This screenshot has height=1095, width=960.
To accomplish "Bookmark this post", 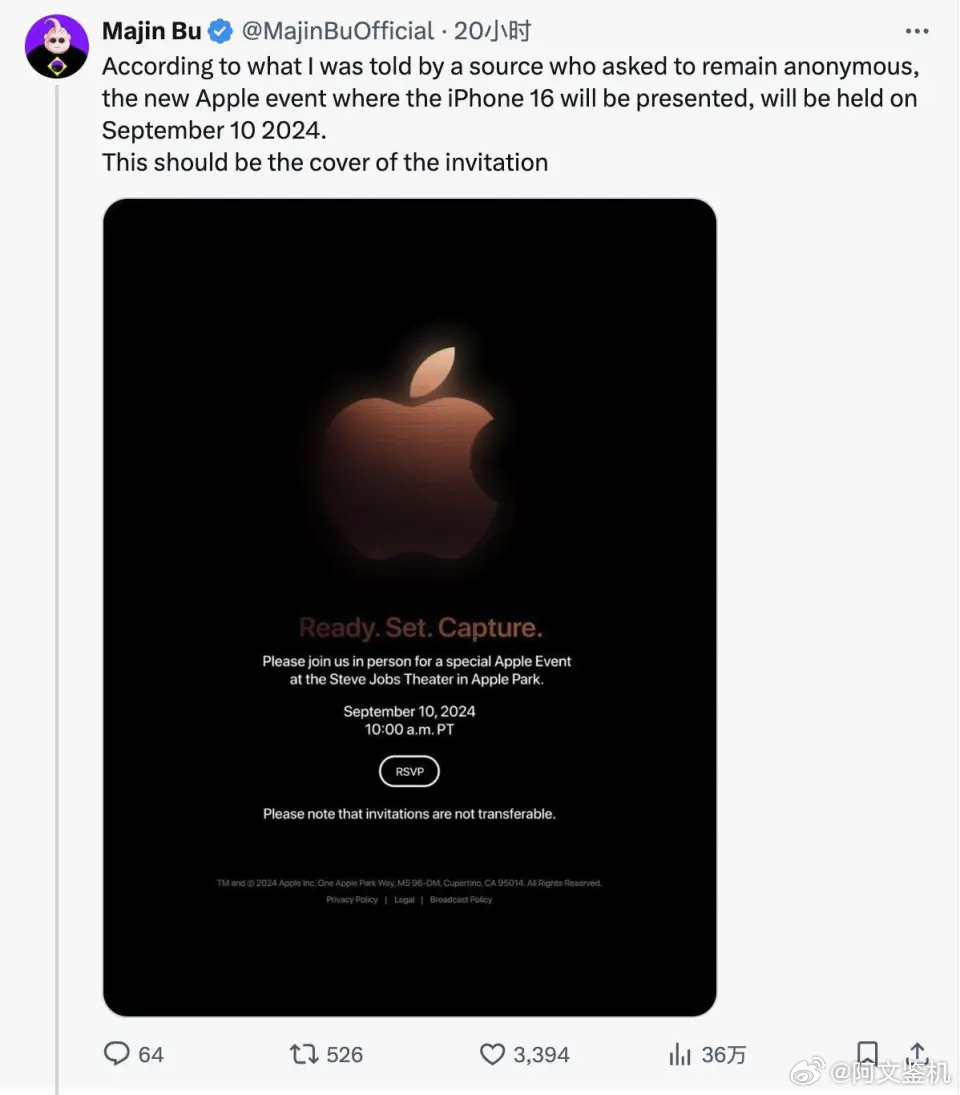I will 867,1053.
